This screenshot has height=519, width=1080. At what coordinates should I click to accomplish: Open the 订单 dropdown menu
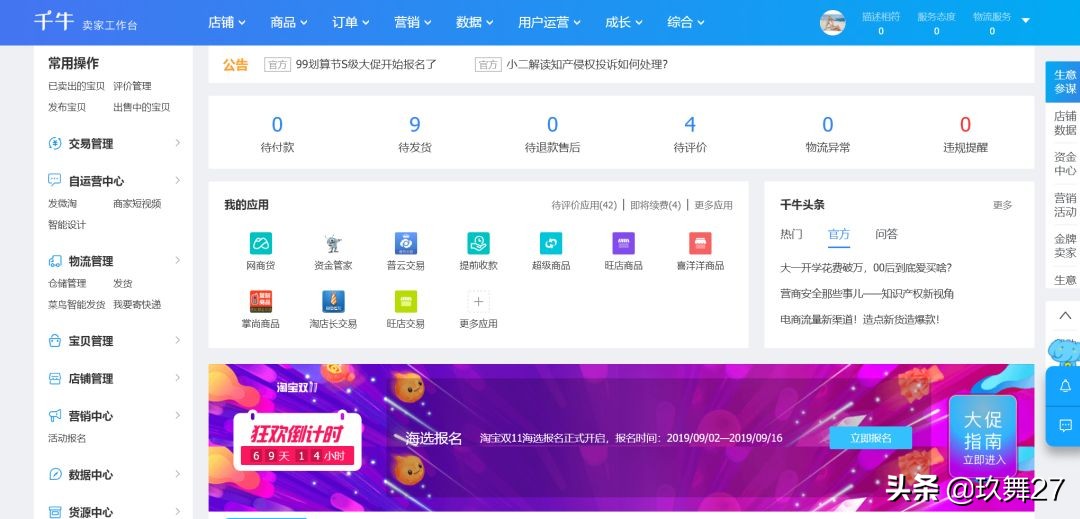click(x=351, y=22)
